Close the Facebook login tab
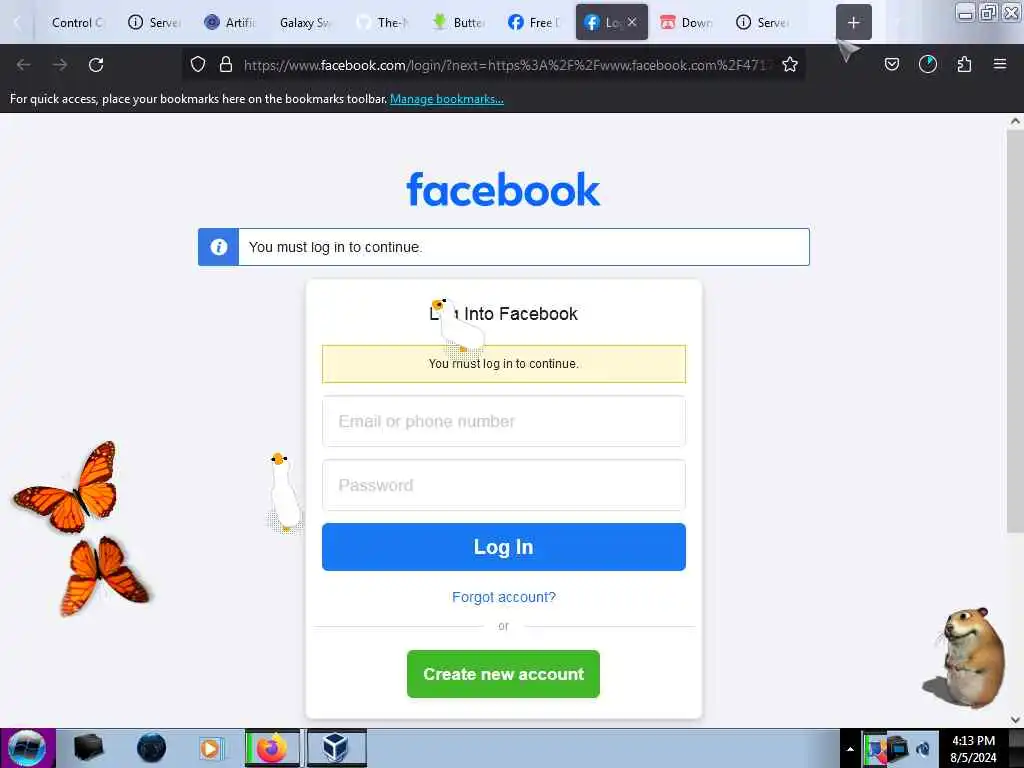The width and height of the screenshot is (1024, 768). pyautogui.click(x=632, y=22)
